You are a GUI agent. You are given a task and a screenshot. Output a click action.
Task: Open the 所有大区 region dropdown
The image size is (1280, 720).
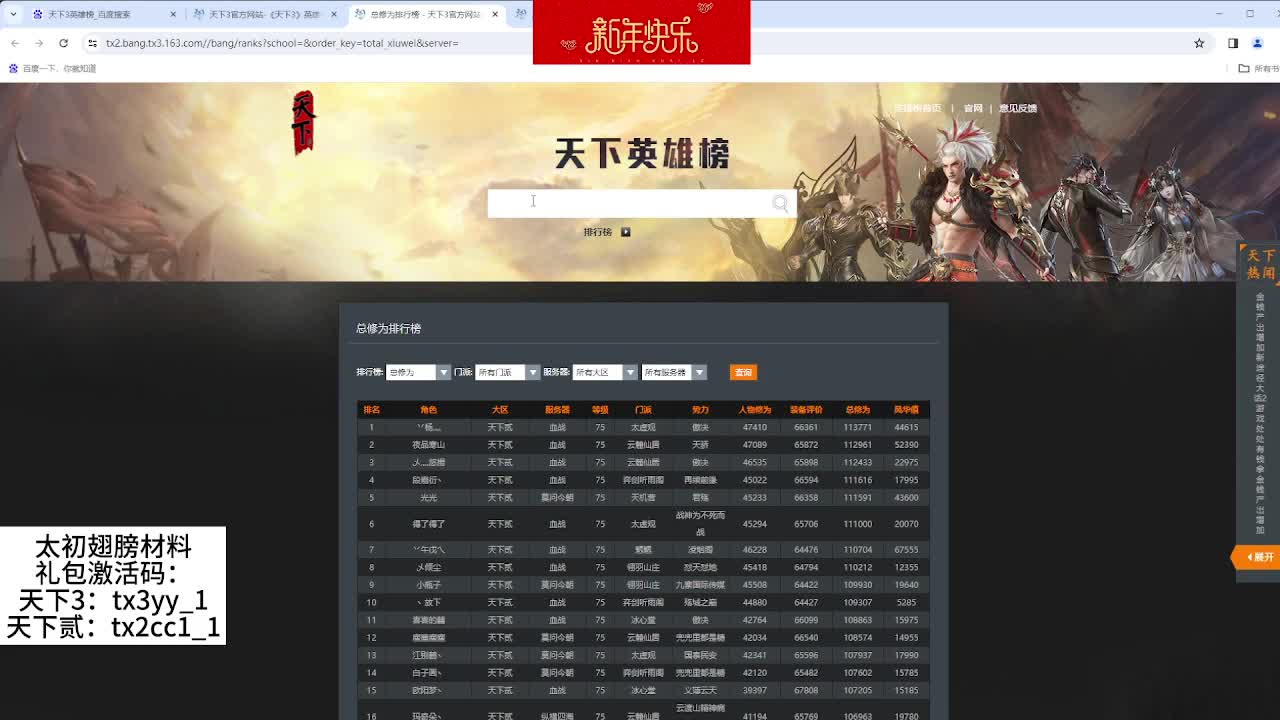coord(605,372)
